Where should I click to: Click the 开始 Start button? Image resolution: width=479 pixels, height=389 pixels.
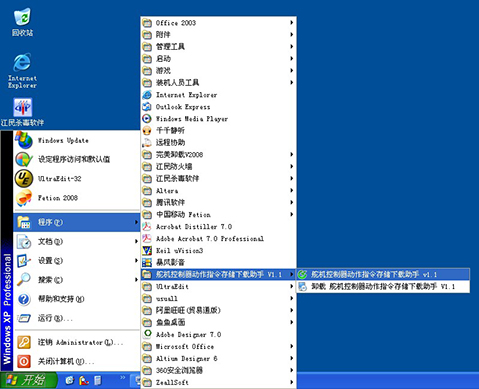[x=28, y=380]
